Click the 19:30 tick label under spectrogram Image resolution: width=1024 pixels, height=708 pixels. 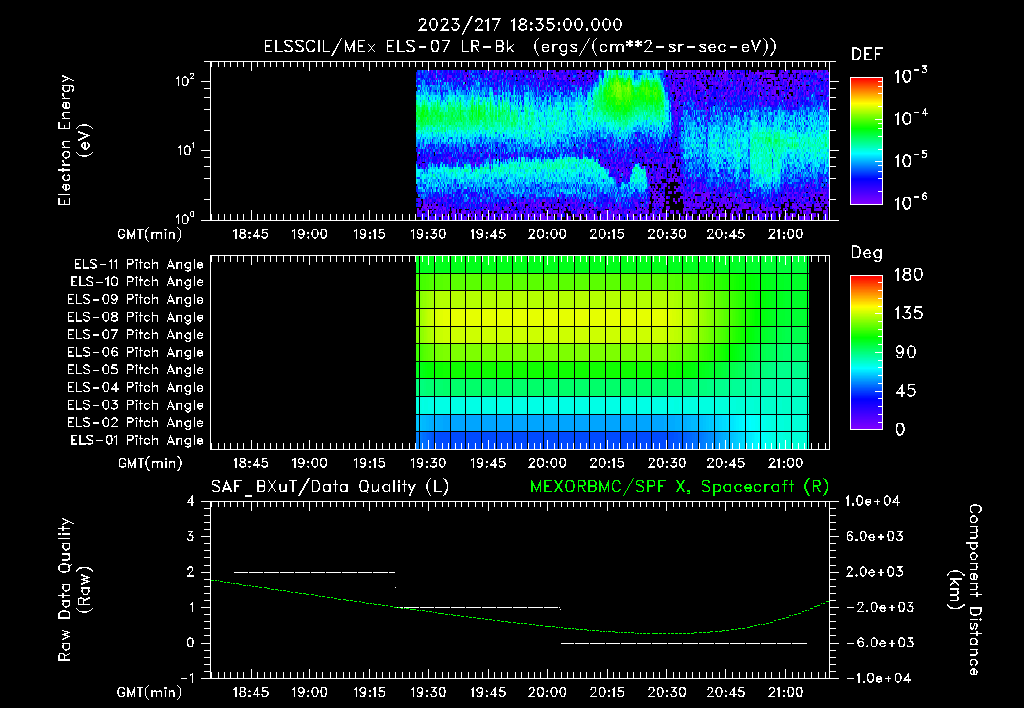pyautogui.click(x=428, y=234)
